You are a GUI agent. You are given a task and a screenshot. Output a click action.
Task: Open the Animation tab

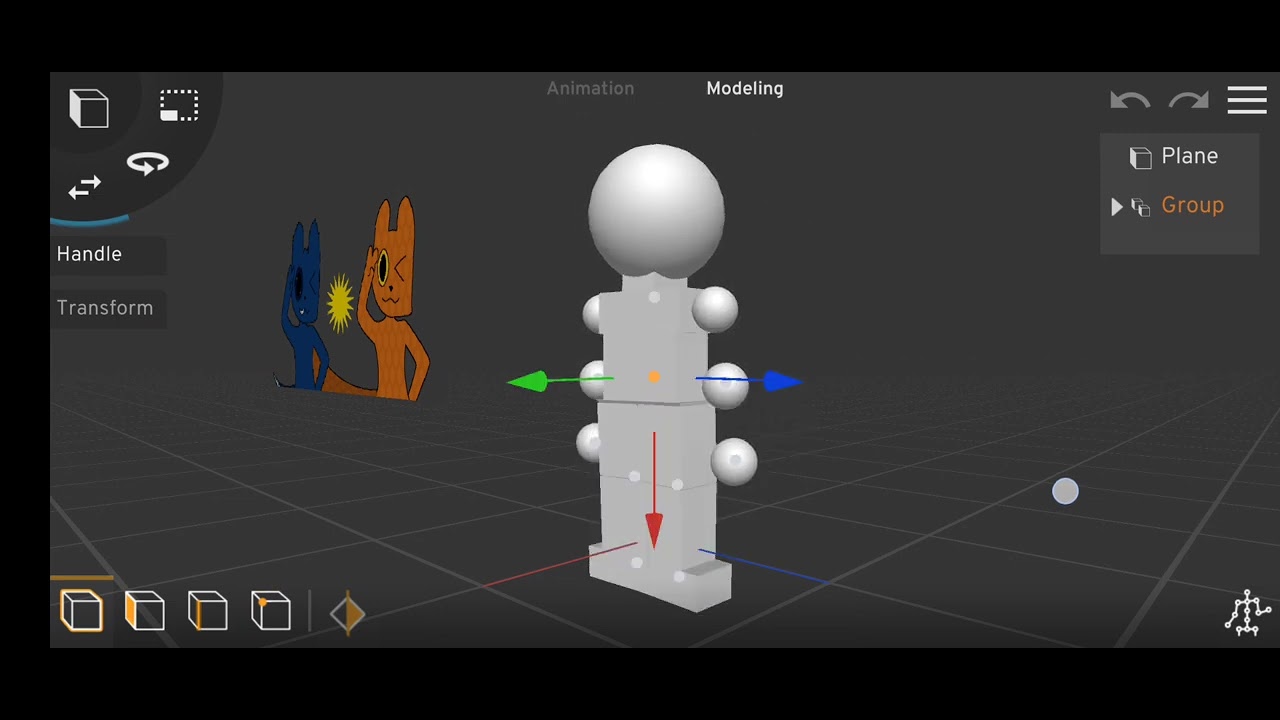coord(590,88)
